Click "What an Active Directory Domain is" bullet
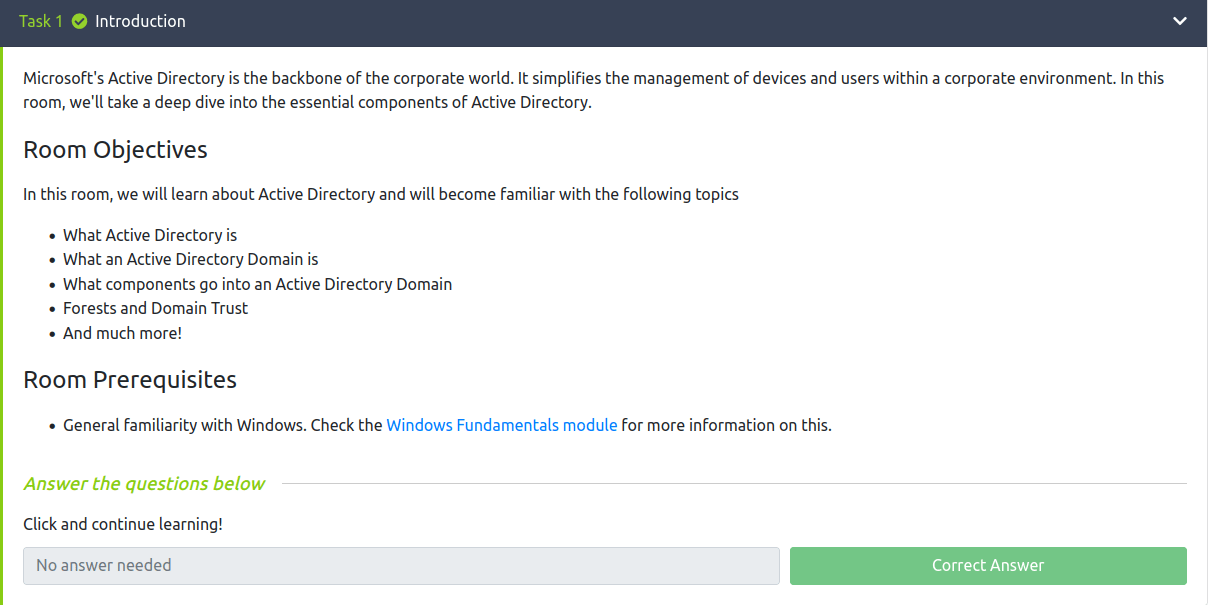The width and height of the screenshot is (1208, 605). coord(190,259)
